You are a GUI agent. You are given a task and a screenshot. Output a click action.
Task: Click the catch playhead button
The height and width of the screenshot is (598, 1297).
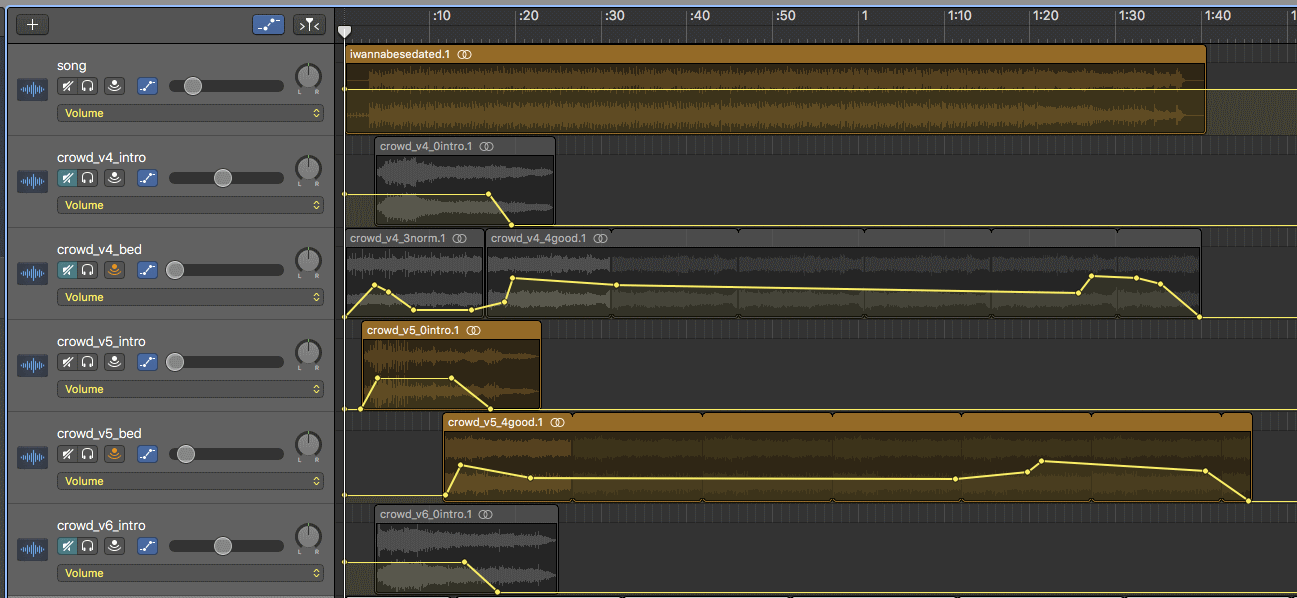coord(309,25)
